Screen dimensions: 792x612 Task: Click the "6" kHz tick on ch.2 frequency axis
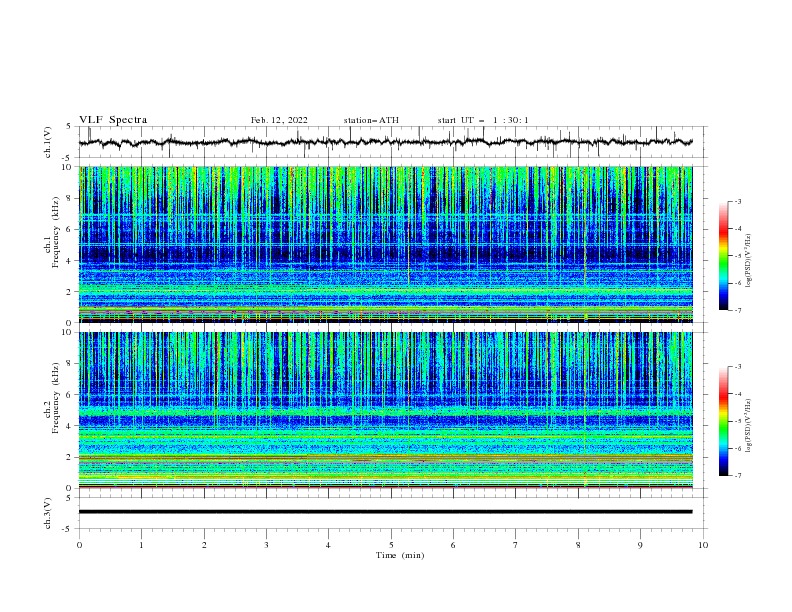coord(70,395)
